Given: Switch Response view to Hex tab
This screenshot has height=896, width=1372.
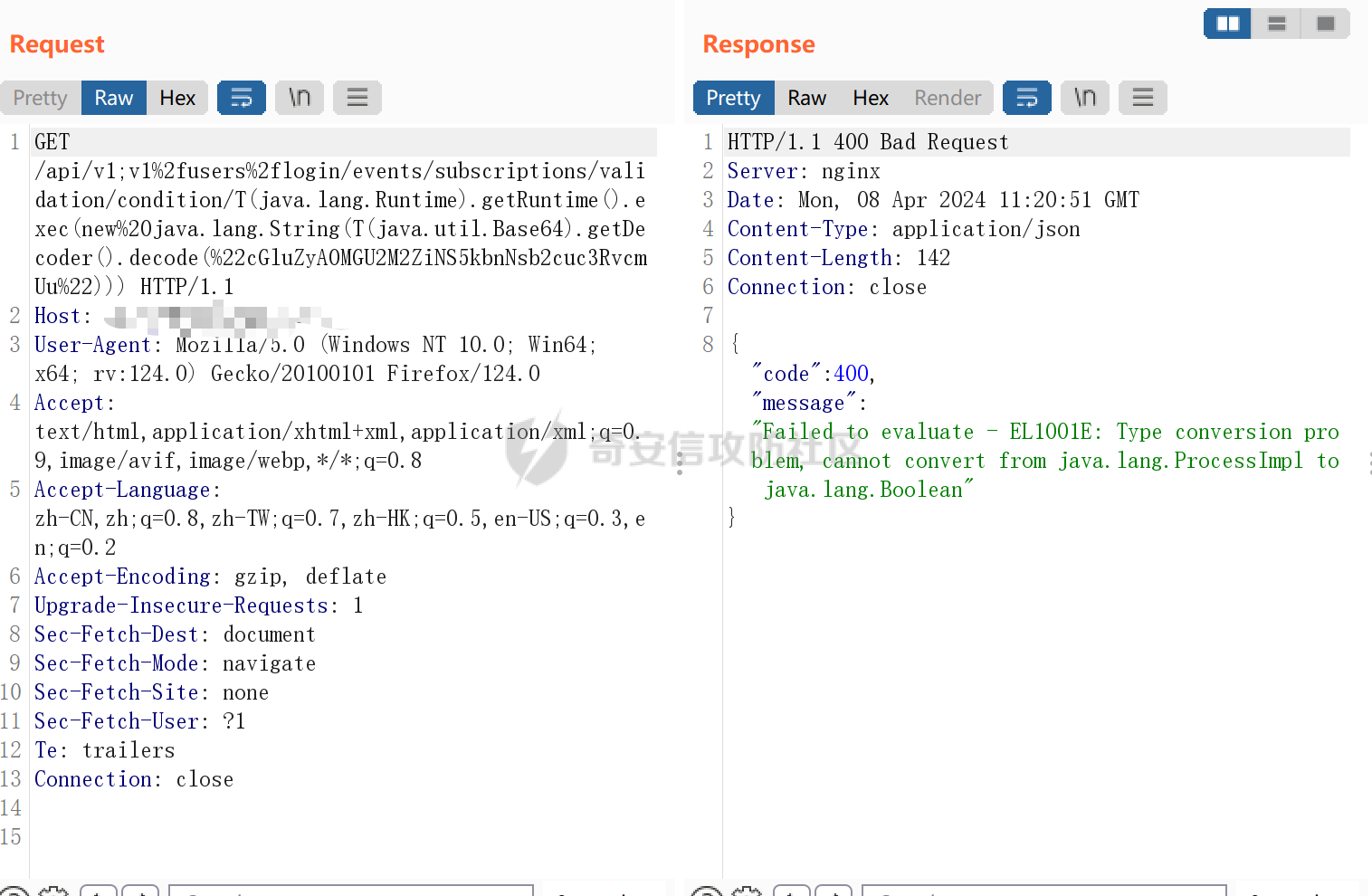Looking at the screenshot, I should point(871,98).
